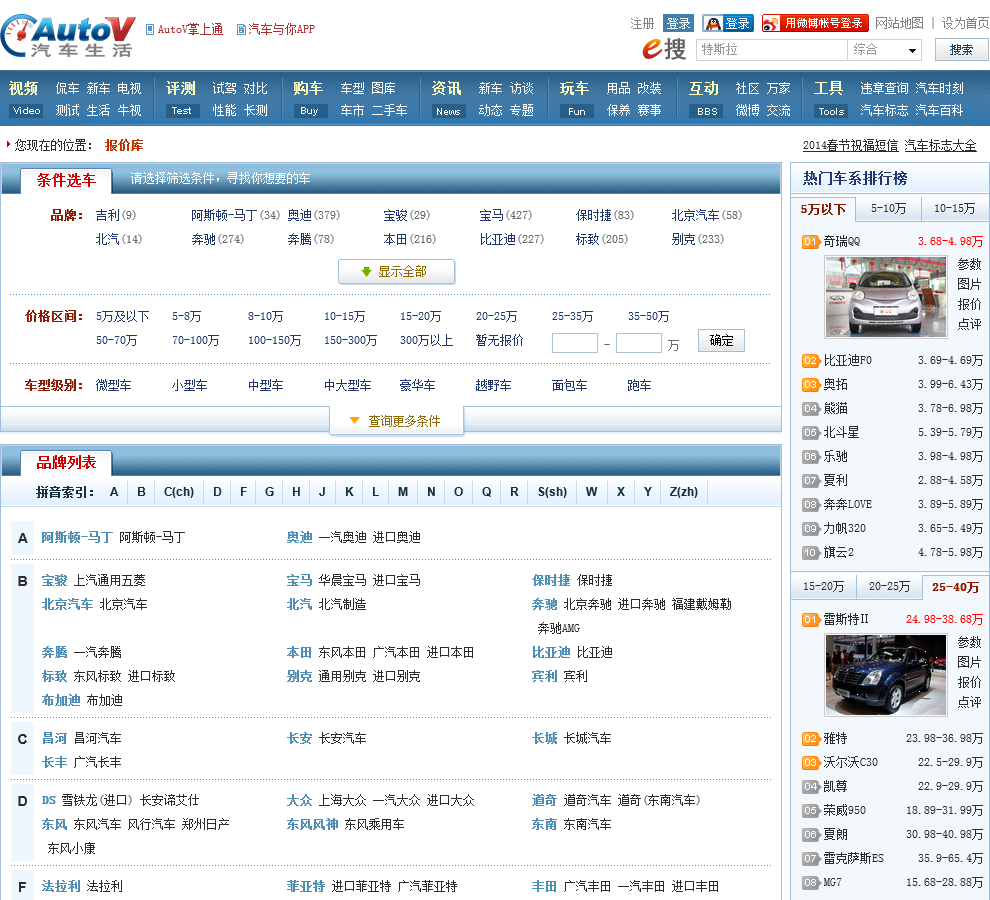
Task: Filter by price range 300万以上
Action: click(426, 340)
